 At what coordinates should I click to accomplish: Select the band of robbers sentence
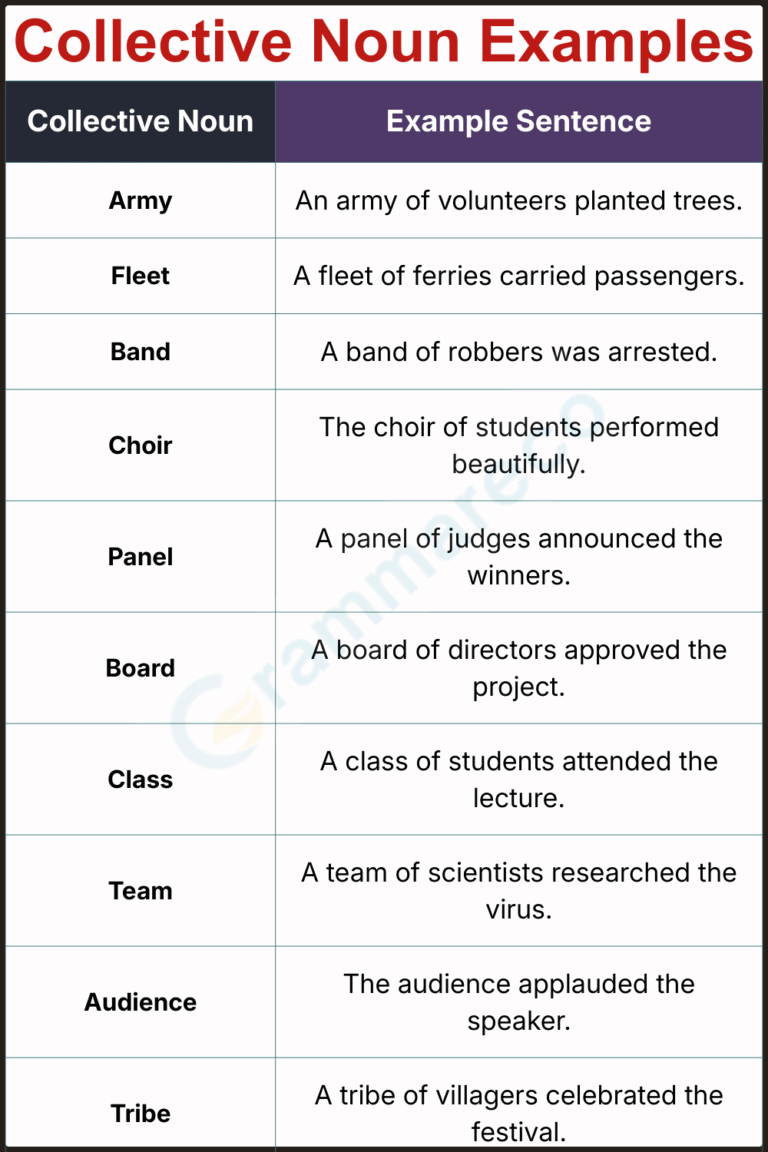point(519,352)
